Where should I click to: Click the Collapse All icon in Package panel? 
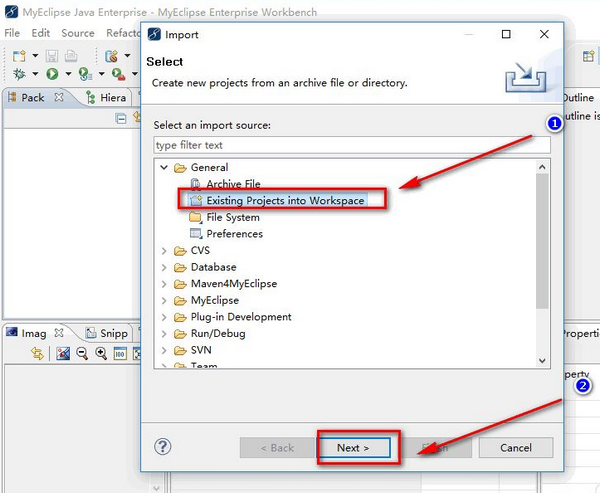coord(121,118)
